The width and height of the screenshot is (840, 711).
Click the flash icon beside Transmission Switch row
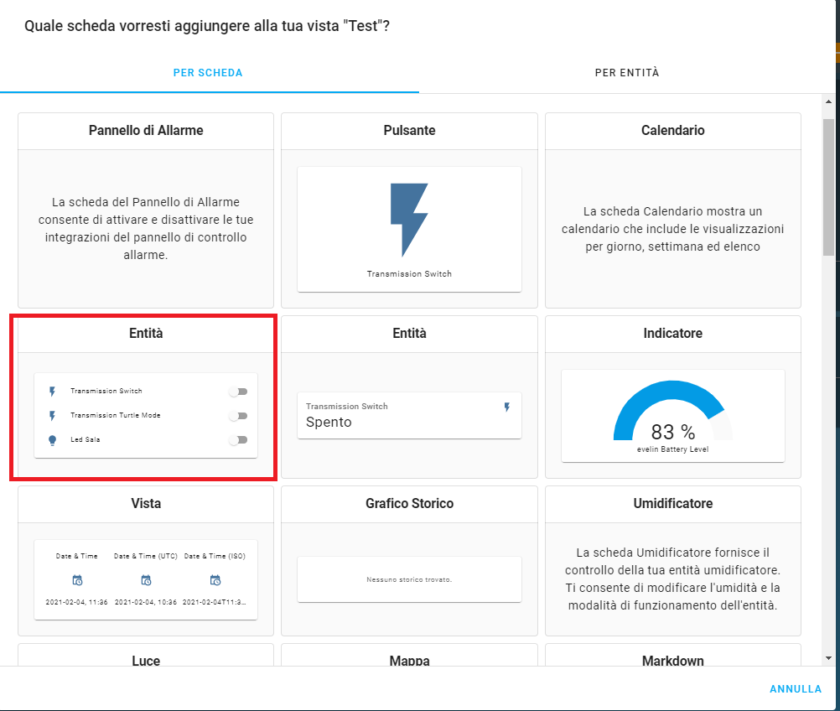pyautogui.click(x=52, y=392)
